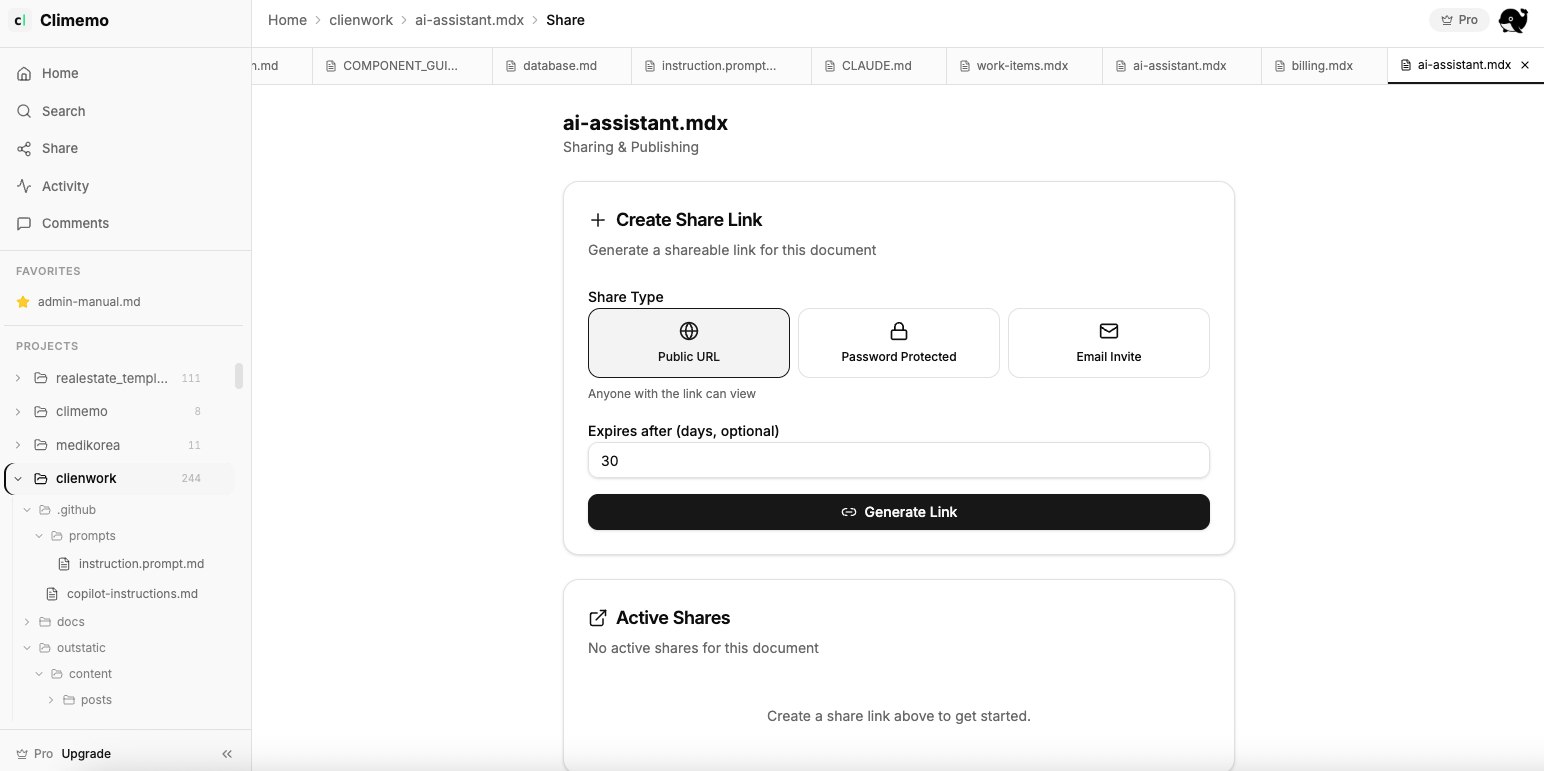
Task: Select Password Protected share type
Action: (898, 343)
